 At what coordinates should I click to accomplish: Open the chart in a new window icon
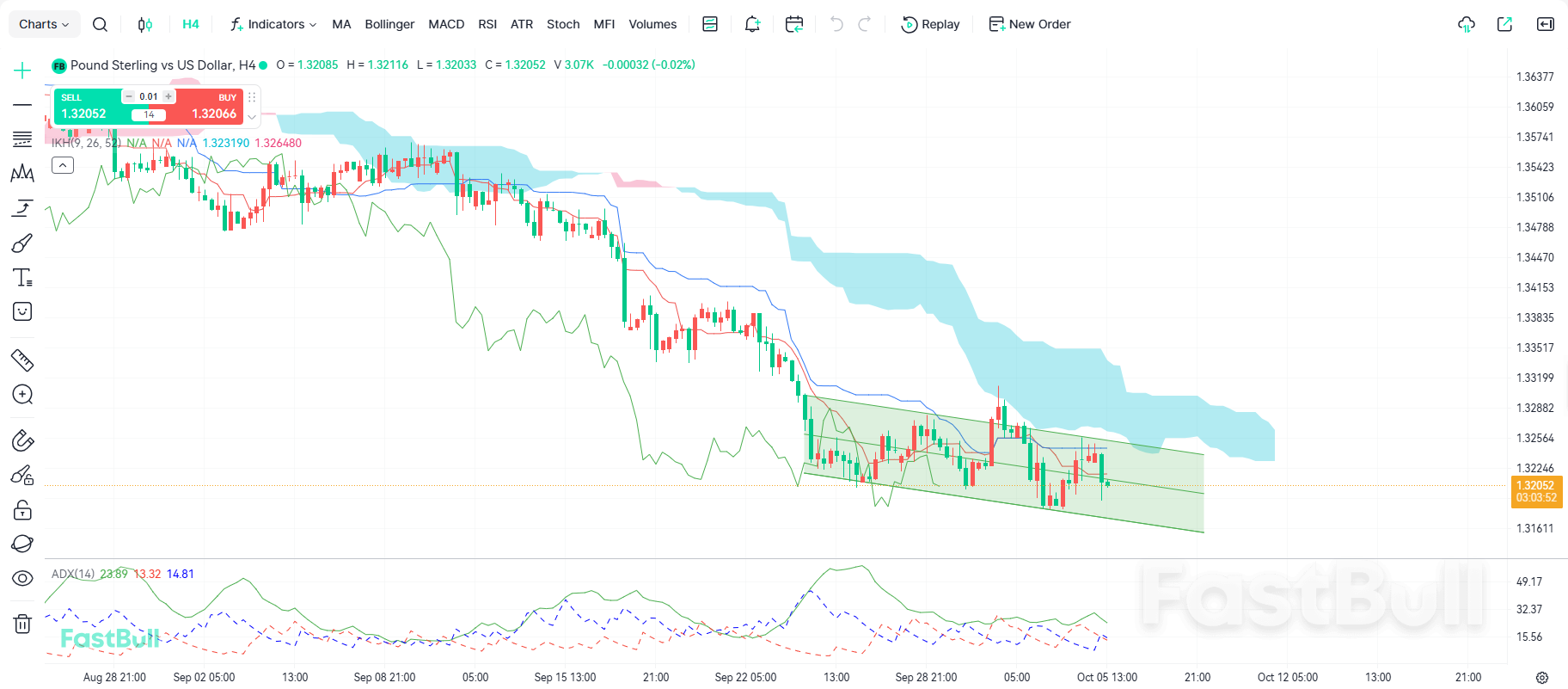[1504, 24]
